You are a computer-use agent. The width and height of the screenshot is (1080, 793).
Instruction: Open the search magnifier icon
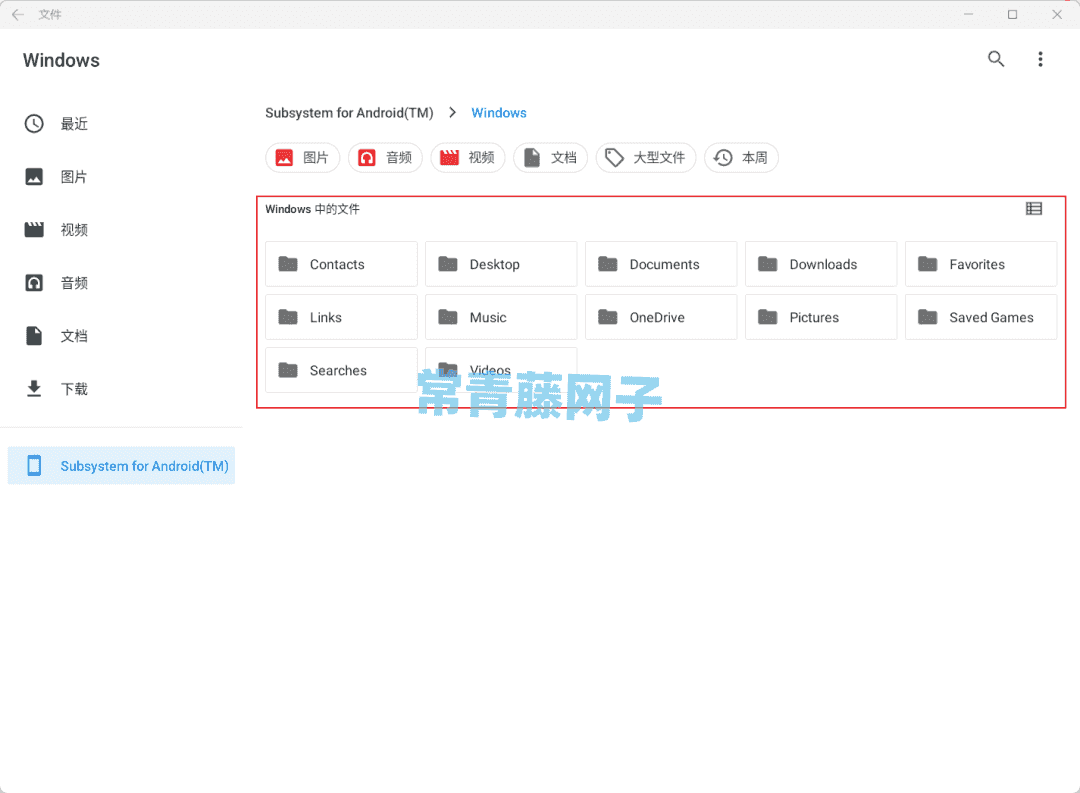(x=996, y=59)
